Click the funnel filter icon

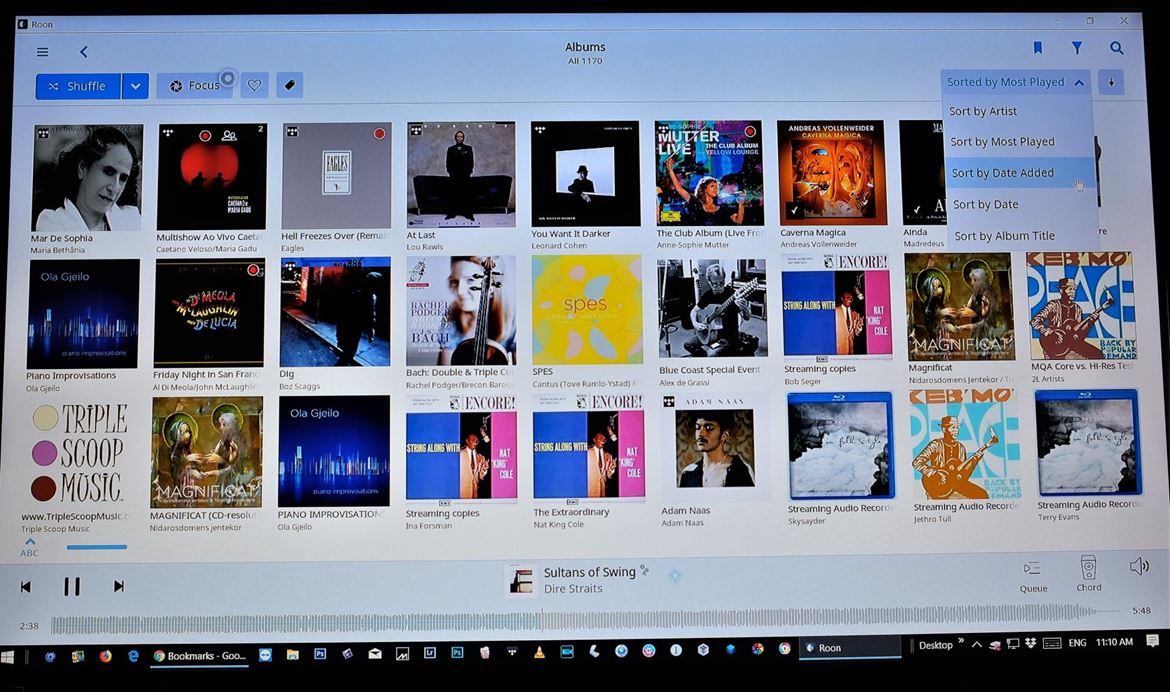(x=1077, y=48)
